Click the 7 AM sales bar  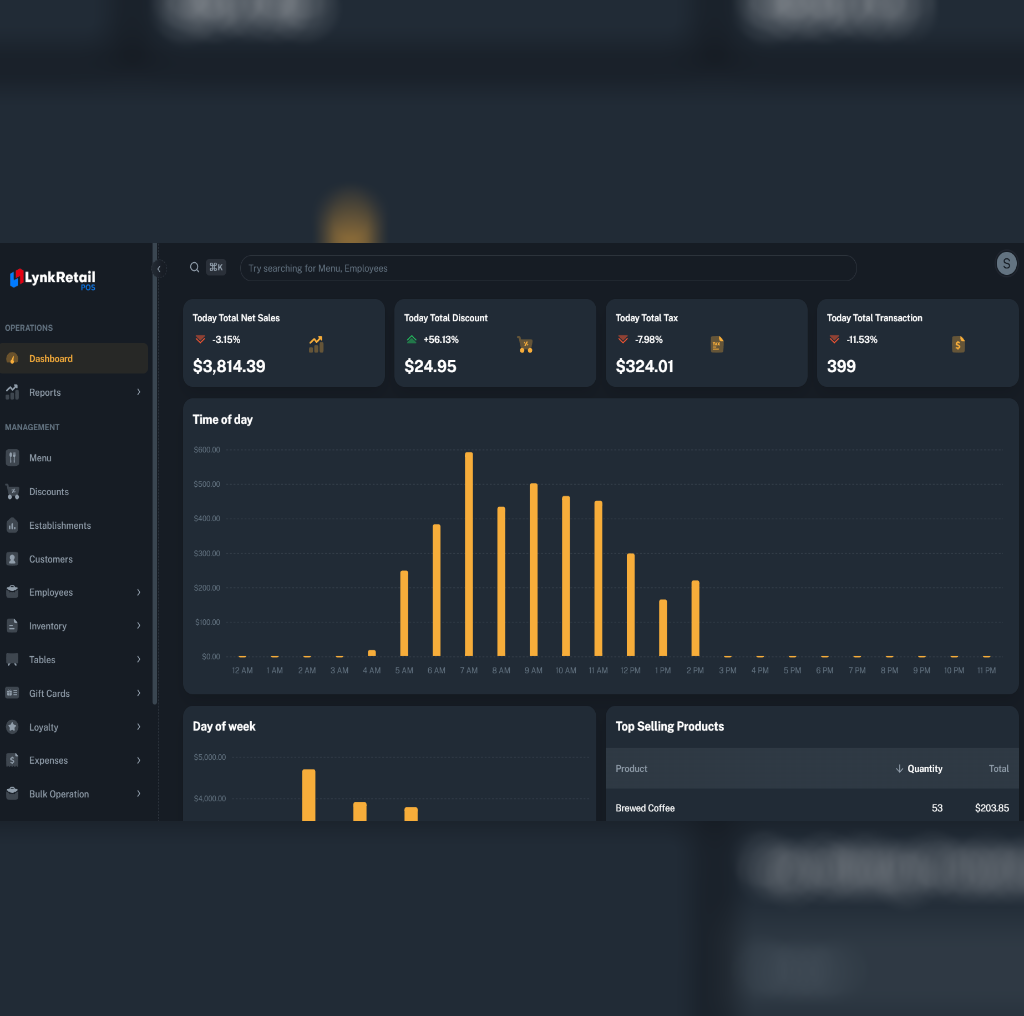[469, 554]
